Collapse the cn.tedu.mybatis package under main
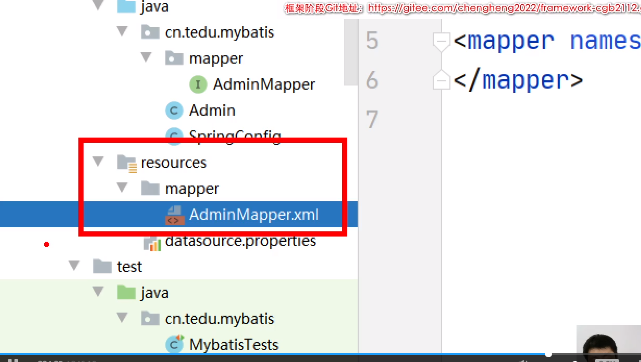 (x=122, y=31)
